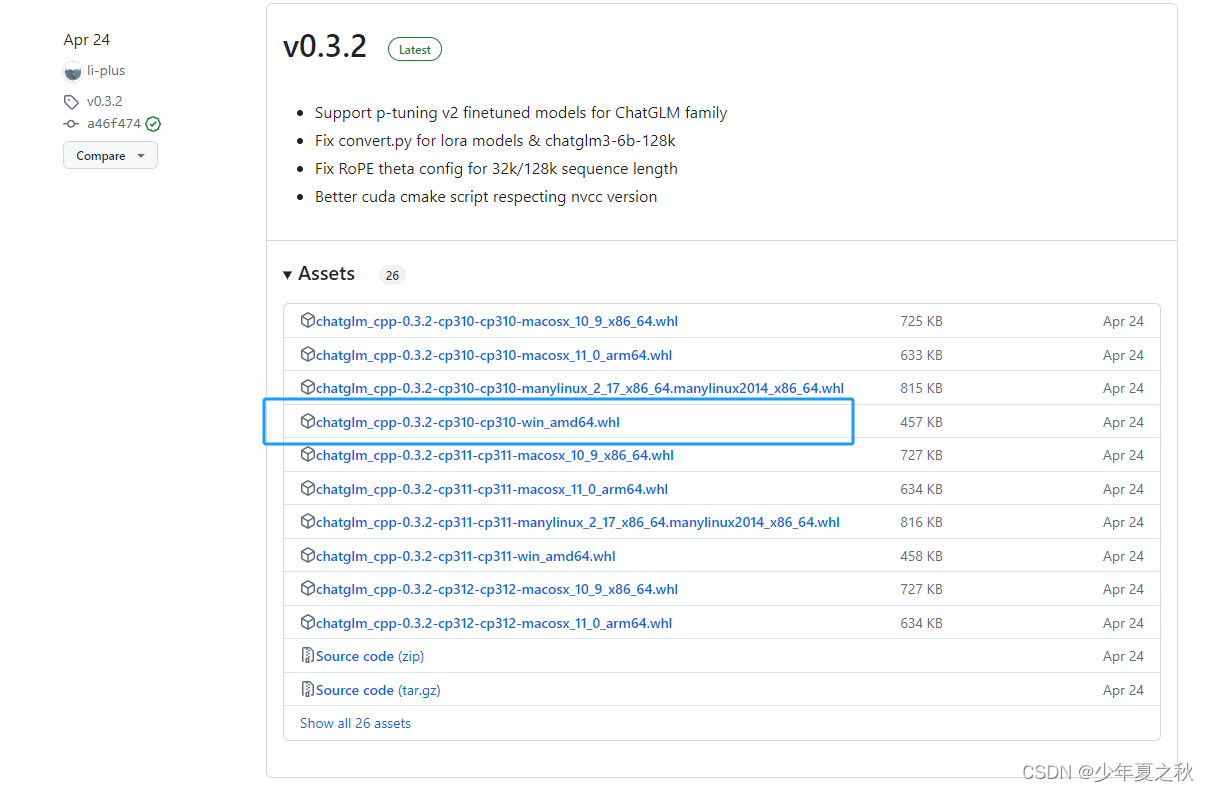Click the commit icon beside a46f474
The width and height of the screenshot is (1209, 792).
[x=70, y=123]
